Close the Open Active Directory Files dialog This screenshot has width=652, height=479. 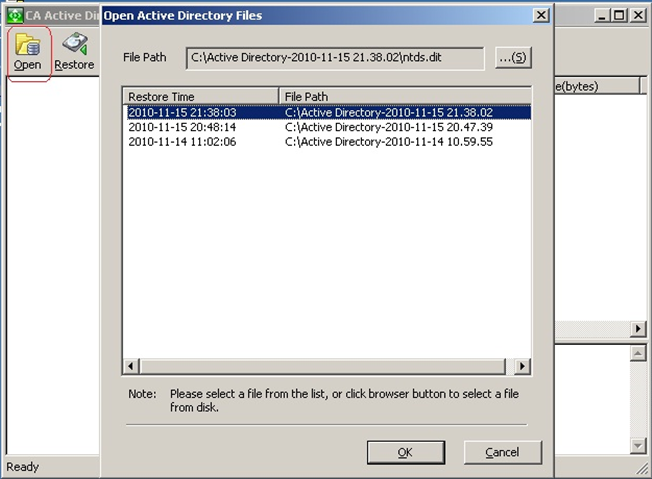[541, 15]
